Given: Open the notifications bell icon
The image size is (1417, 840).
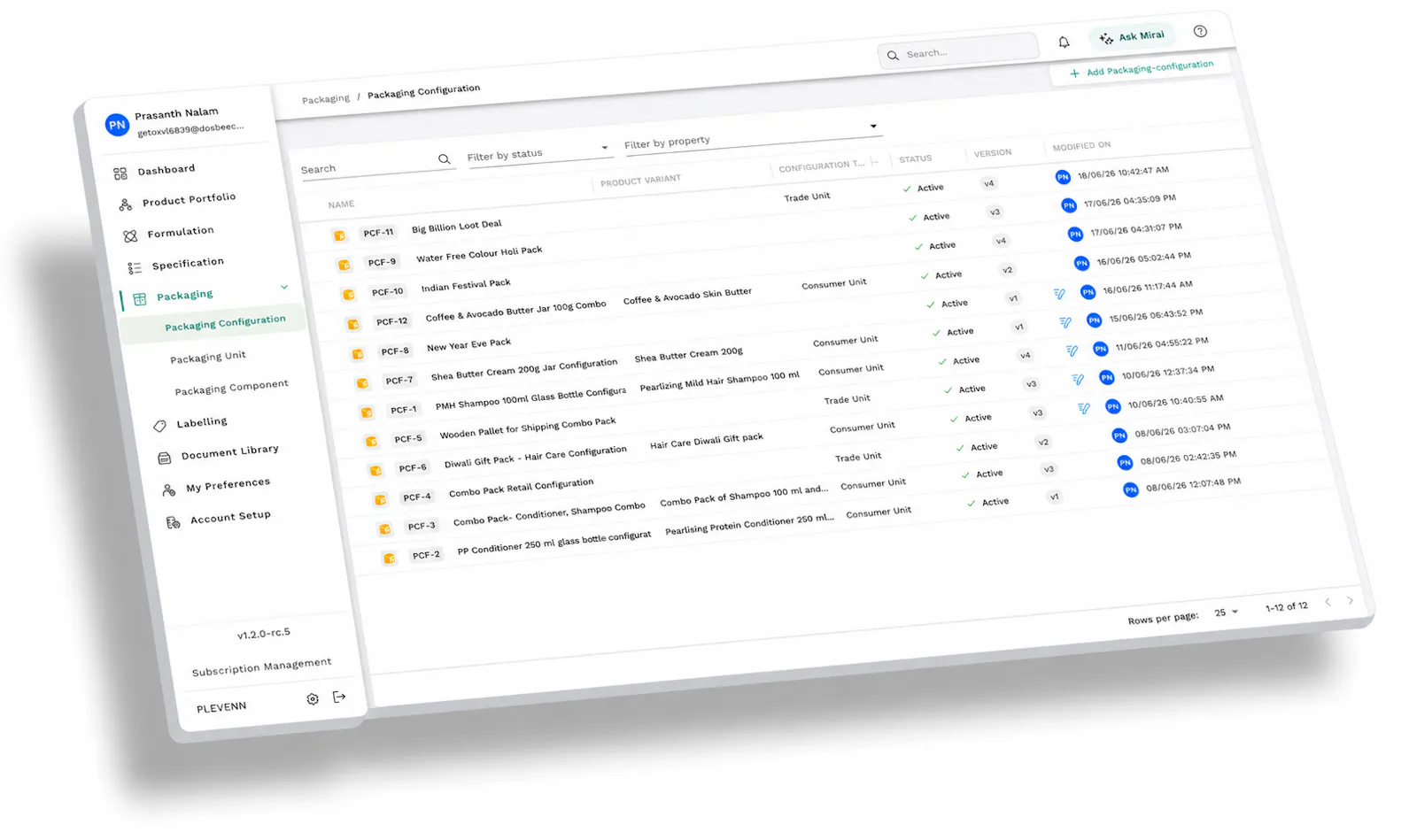Looking at the screenshot, I should point(1064,42).
